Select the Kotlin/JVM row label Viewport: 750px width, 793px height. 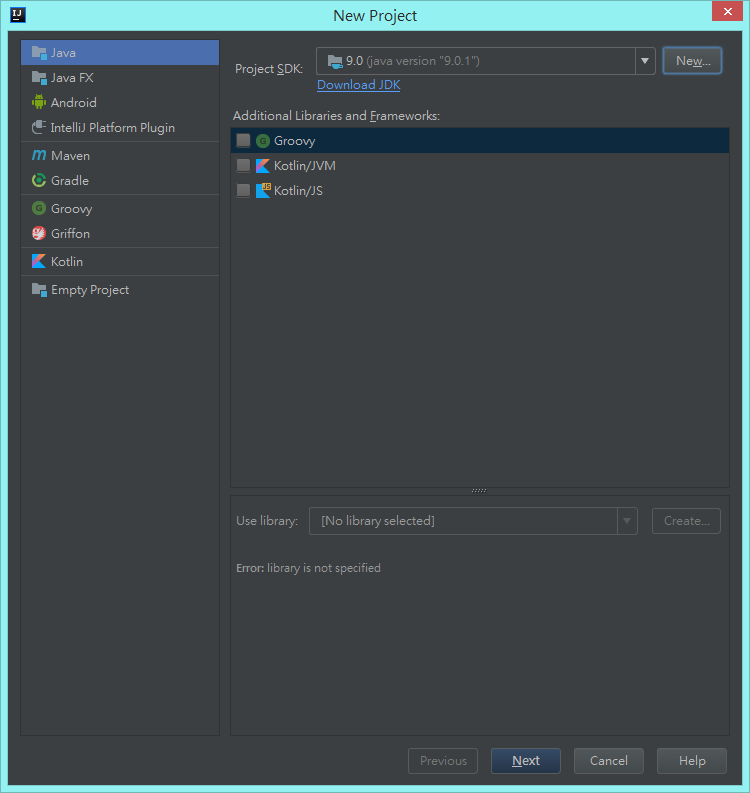coord(304,165)
